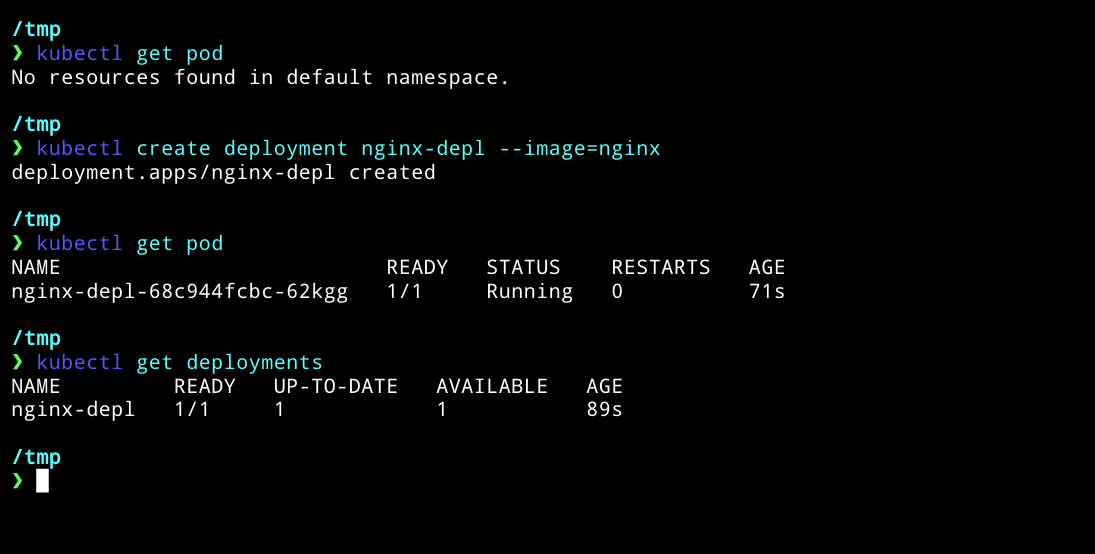Click the white block cursor at the empty prompt
Viewport: 1095px width, 554px height.
[43, 481]
